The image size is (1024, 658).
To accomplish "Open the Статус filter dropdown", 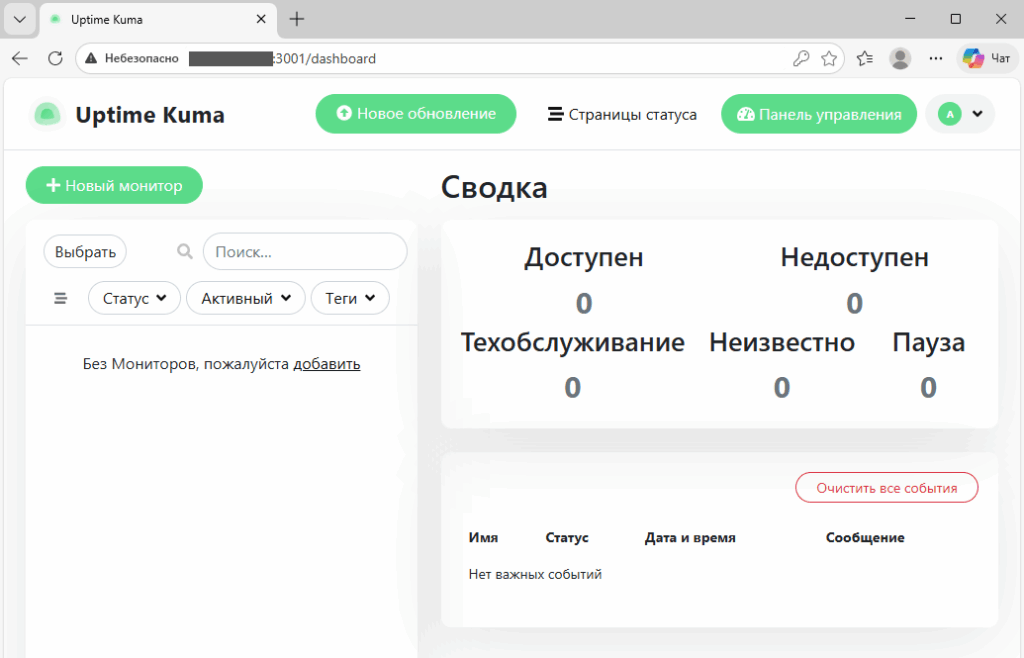I will coord(134,297).
